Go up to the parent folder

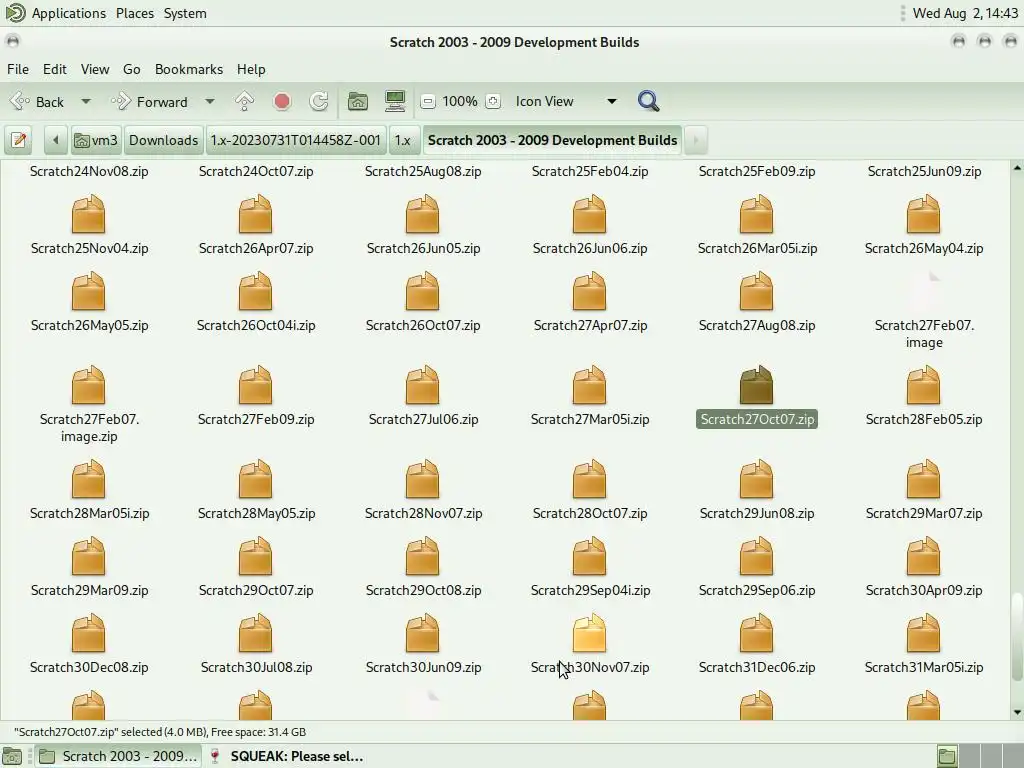point(244,101)
